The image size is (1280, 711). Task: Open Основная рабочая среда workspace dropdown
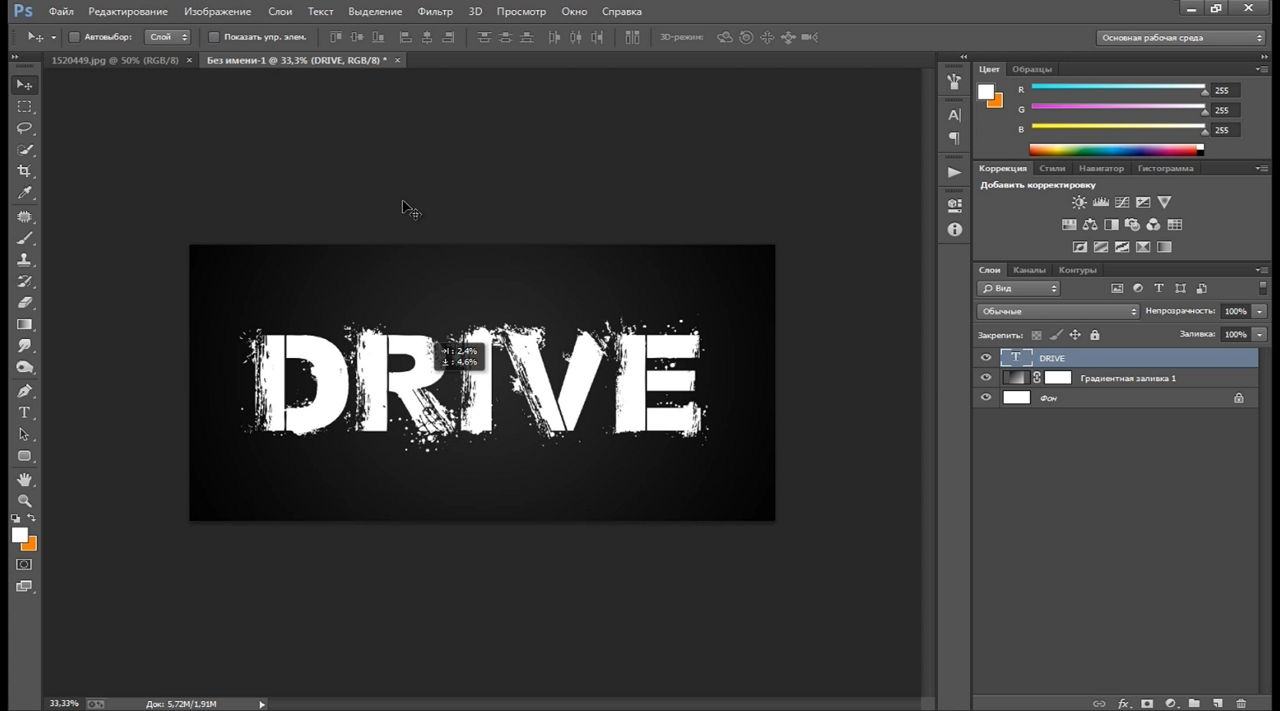click(1181, 38)
